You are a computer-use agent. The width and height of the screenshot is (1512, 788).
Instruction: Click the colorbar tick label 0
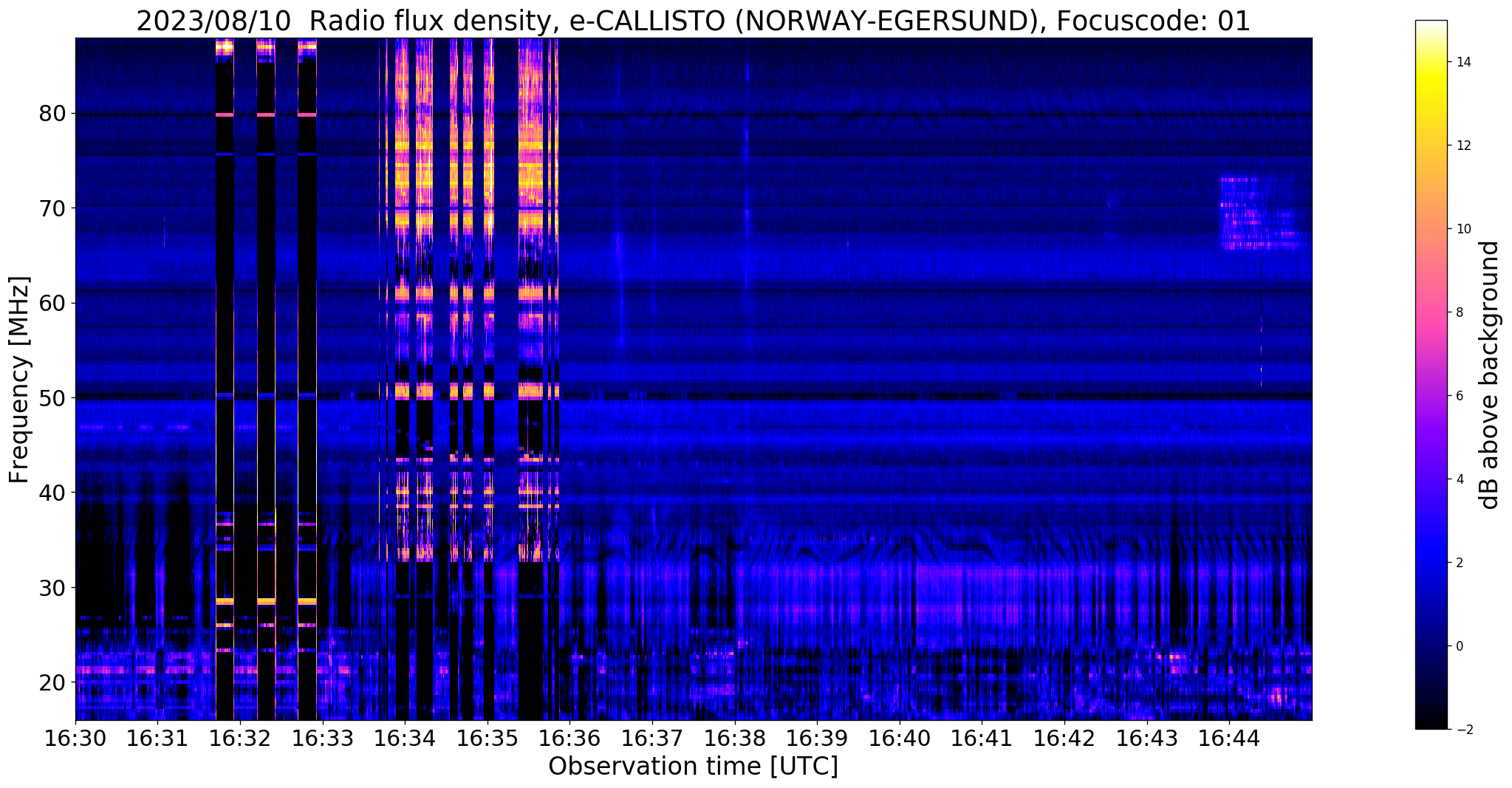(x=1459, y=646)
